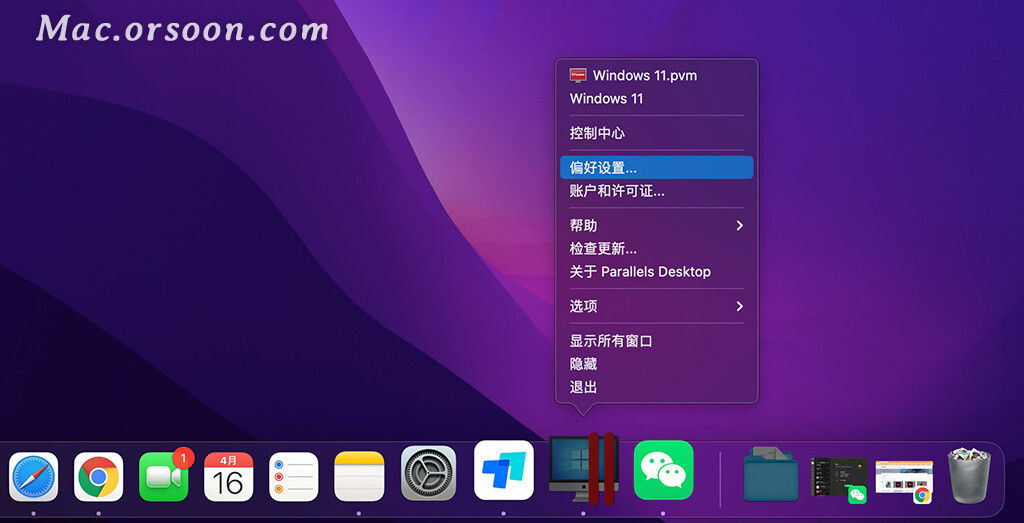Open the Reminders app in Dock
The height and width of the screenshot is (523, 1024).
pos(294,477)
